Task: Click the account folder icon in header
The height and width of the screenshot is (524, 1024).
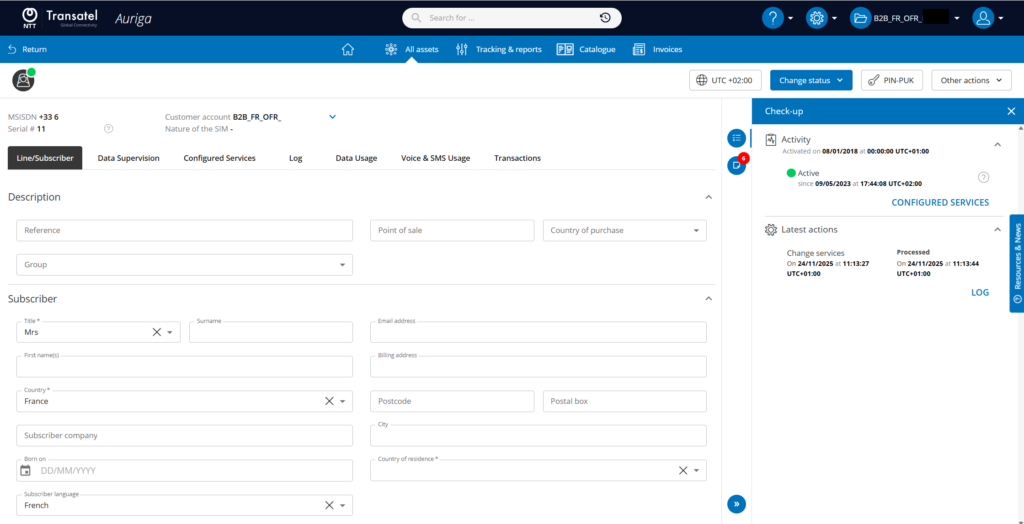Action: coord(860,18)
